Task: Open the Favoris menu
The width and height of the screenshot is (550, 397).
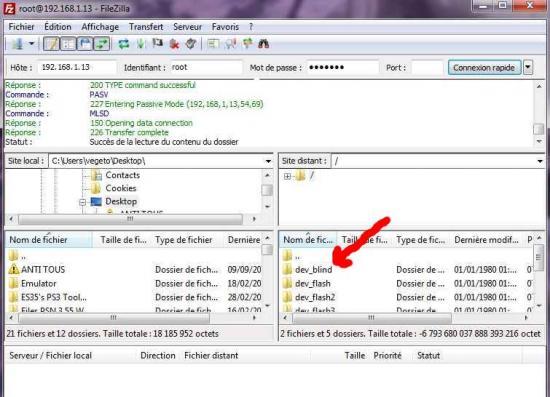Action: click(x=225, y=27)
